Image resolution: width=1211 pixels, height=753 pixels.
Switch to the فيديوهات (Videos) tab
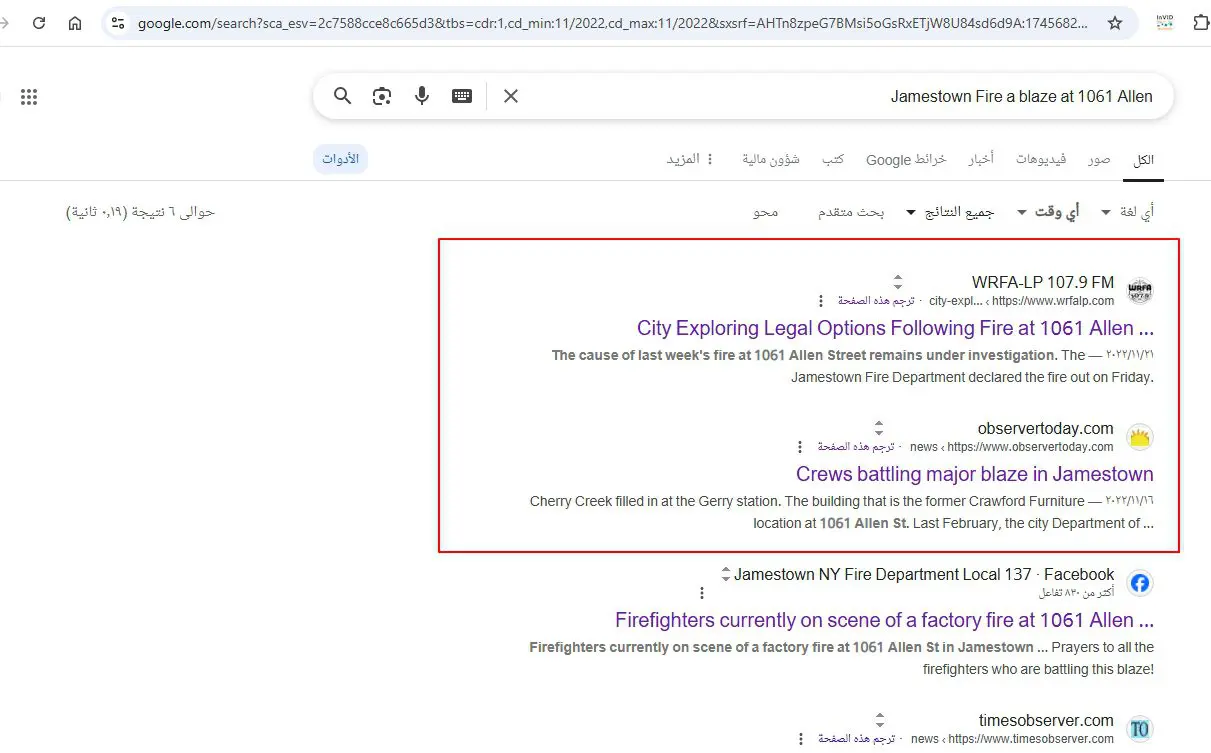[1041, 159]
